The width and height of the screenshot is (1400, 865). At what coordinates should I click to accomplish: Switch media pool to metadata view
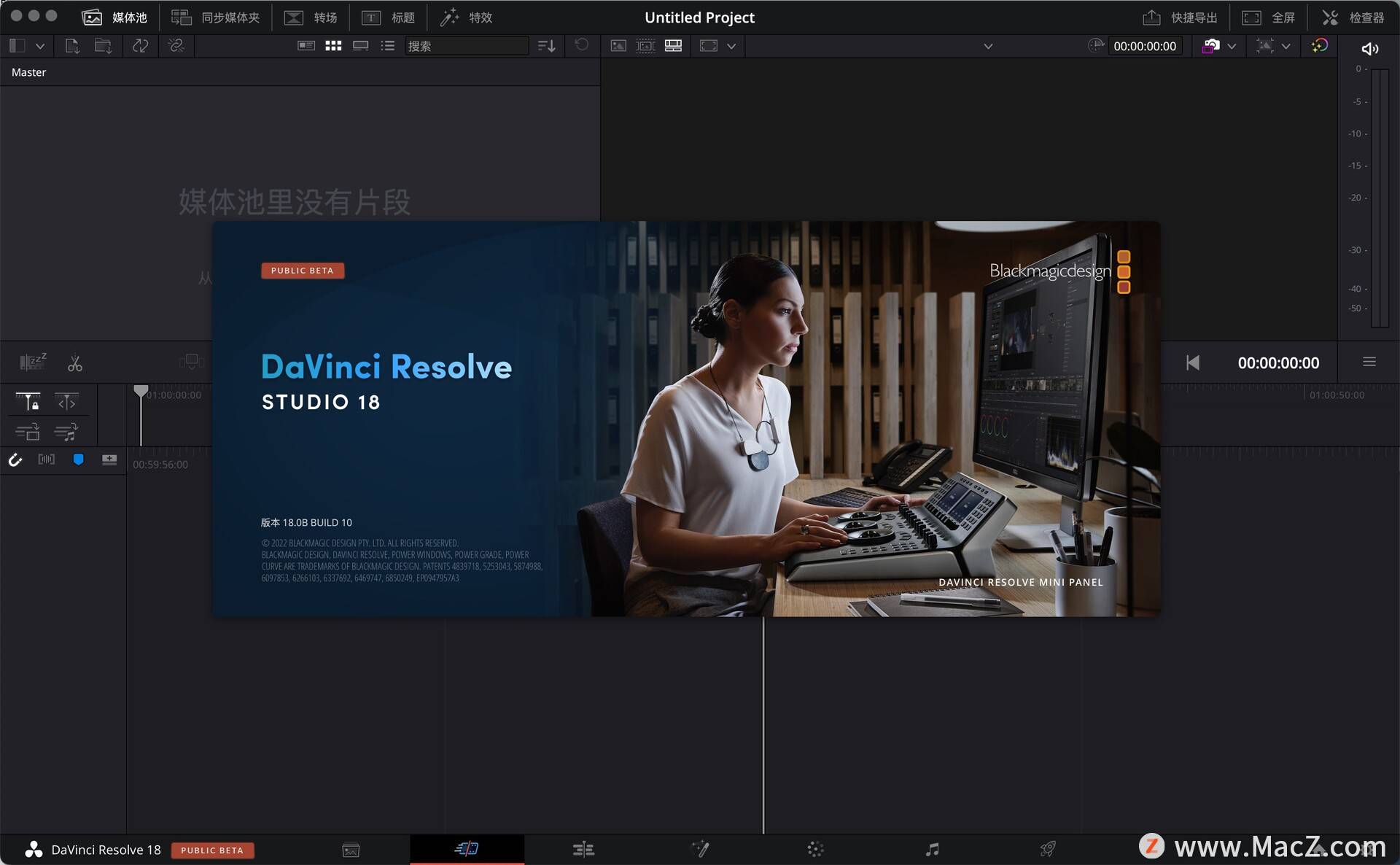point(306,45)
